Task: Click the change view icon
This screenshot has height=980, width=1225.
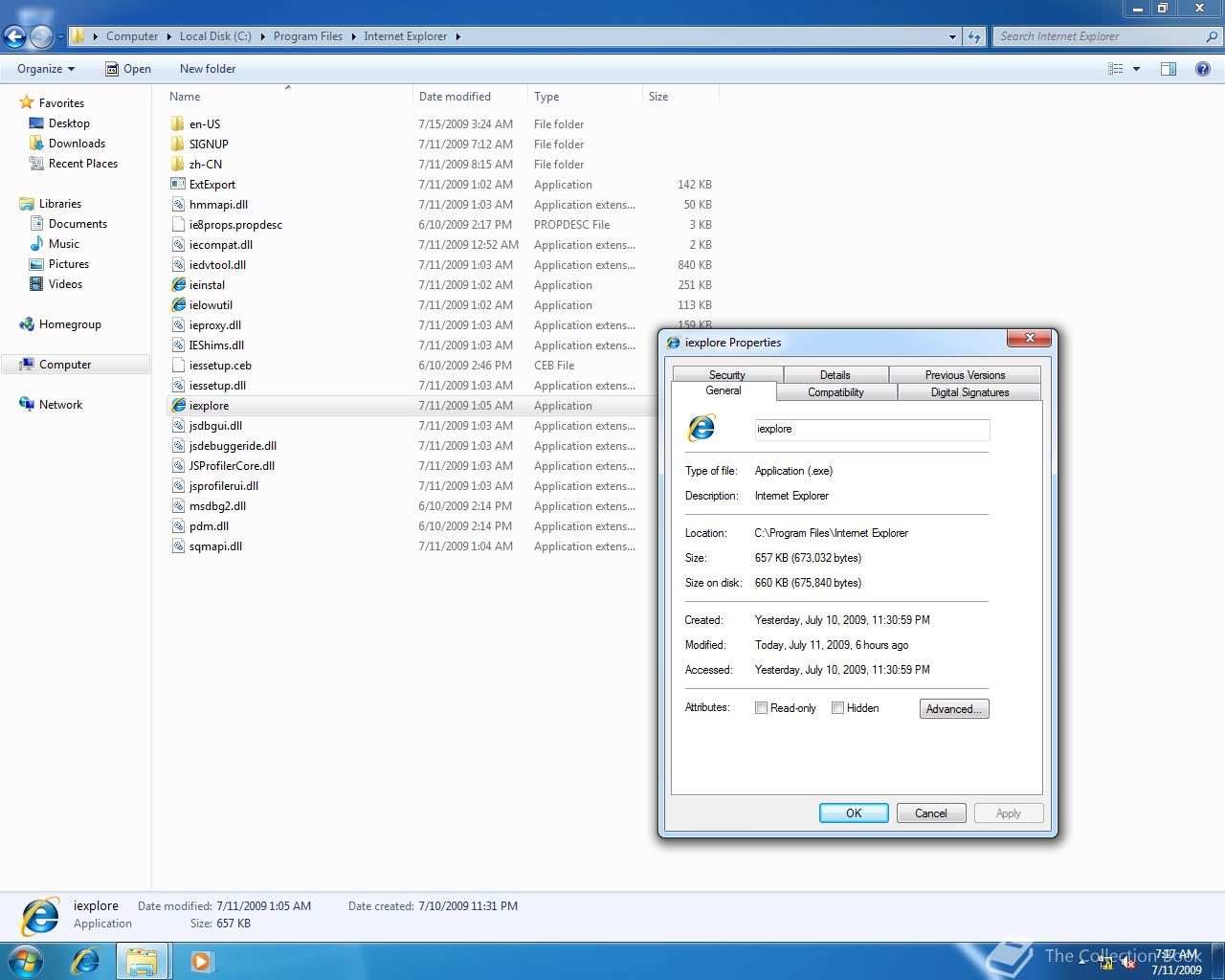Action: coord(1115,69)
